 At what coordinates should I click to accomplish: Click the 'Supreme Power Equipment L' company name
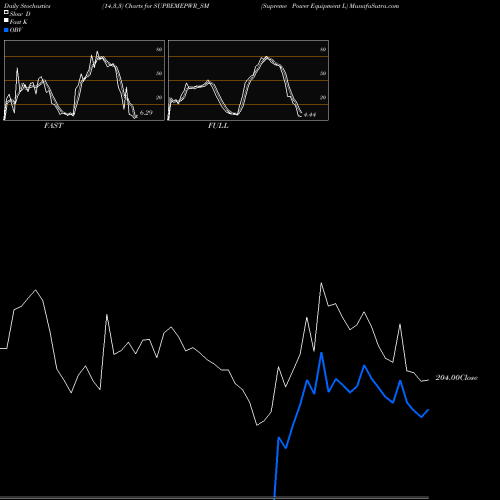pos(304,6)
